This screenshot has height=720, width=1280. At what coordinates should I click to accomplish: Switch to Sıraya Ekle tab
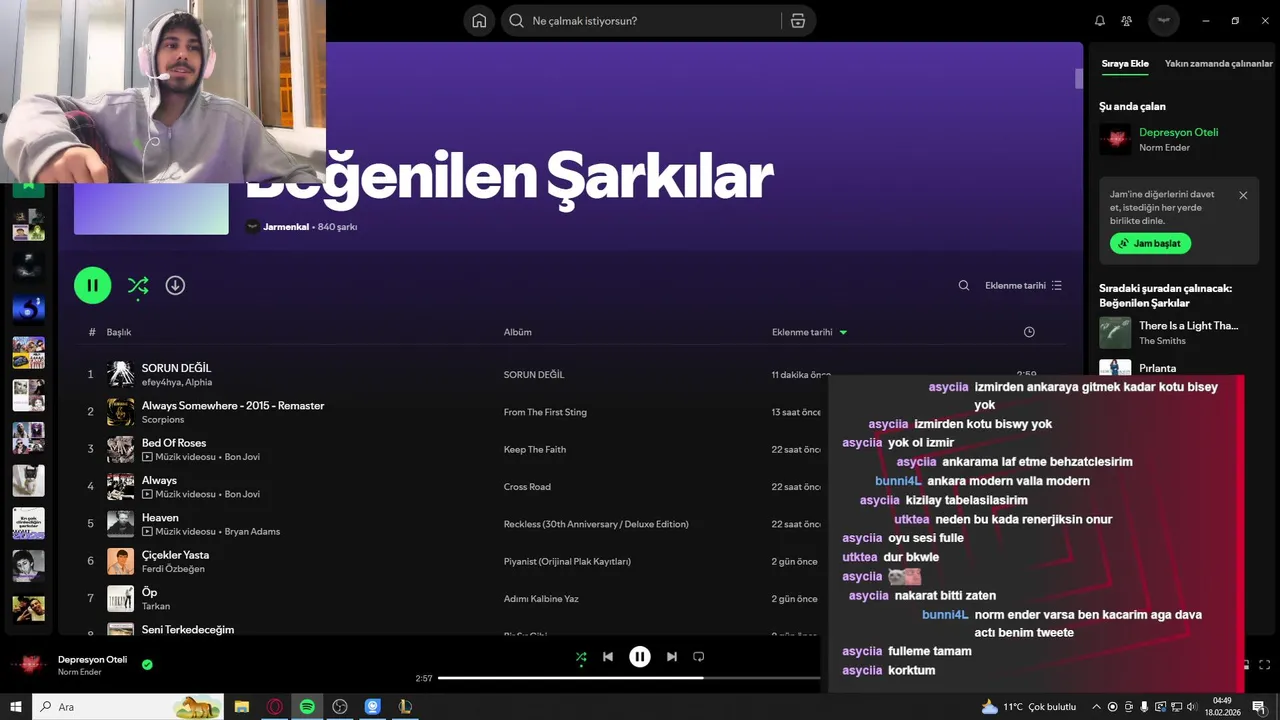[x=1125, y=64]
